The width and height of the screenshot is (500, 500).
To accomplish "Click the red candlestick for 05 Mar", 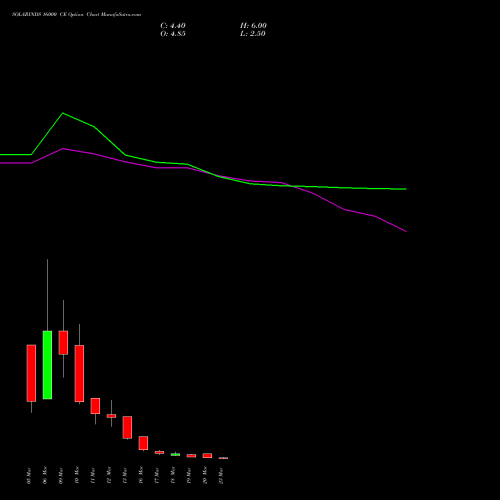I will coord(31,373).
